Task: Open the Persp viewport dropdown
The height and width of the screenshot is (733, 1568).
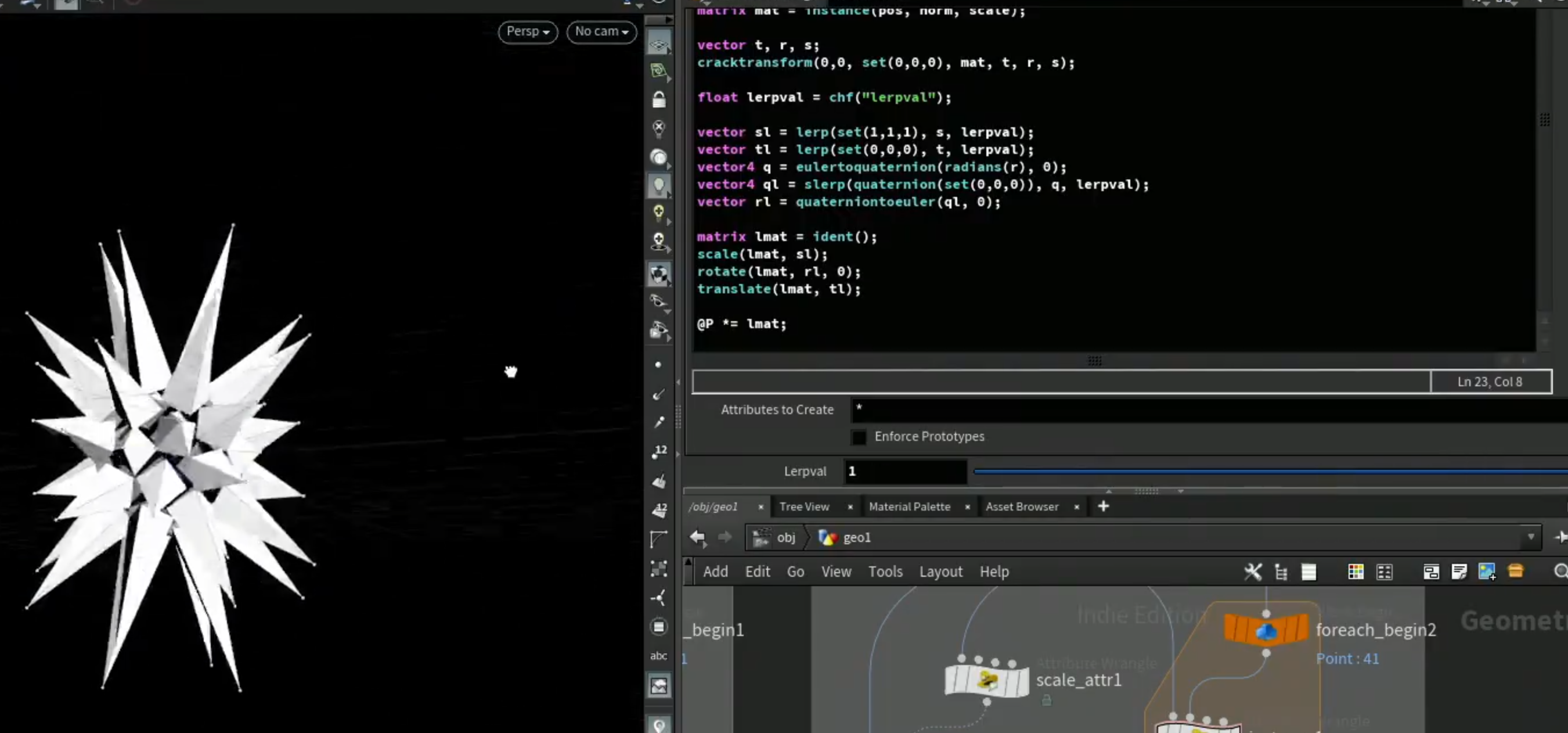Action: tap(528, 31)
